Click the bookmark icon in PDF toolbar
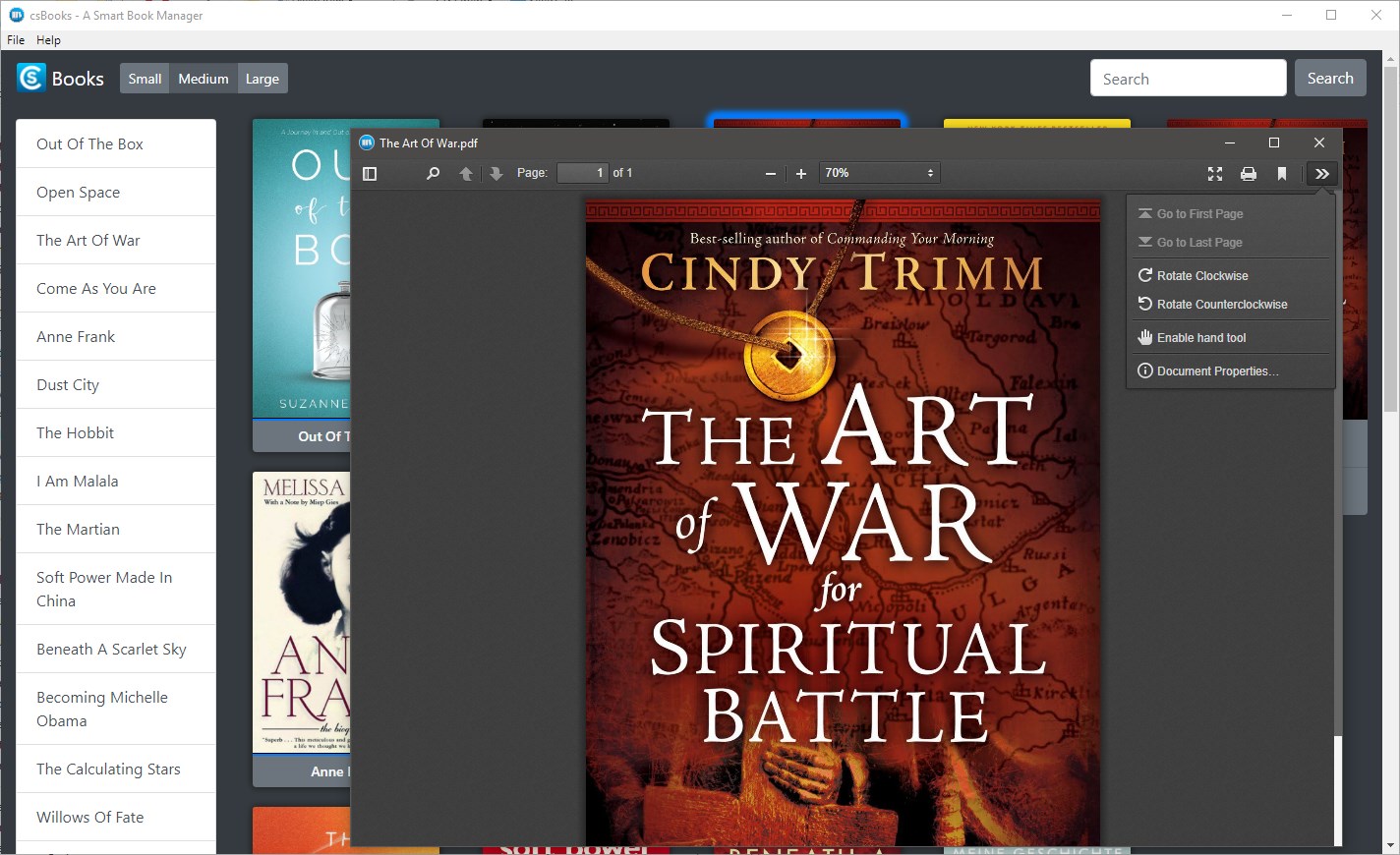The width and height of the screenshot is (1400, 855). [1282, 174]
